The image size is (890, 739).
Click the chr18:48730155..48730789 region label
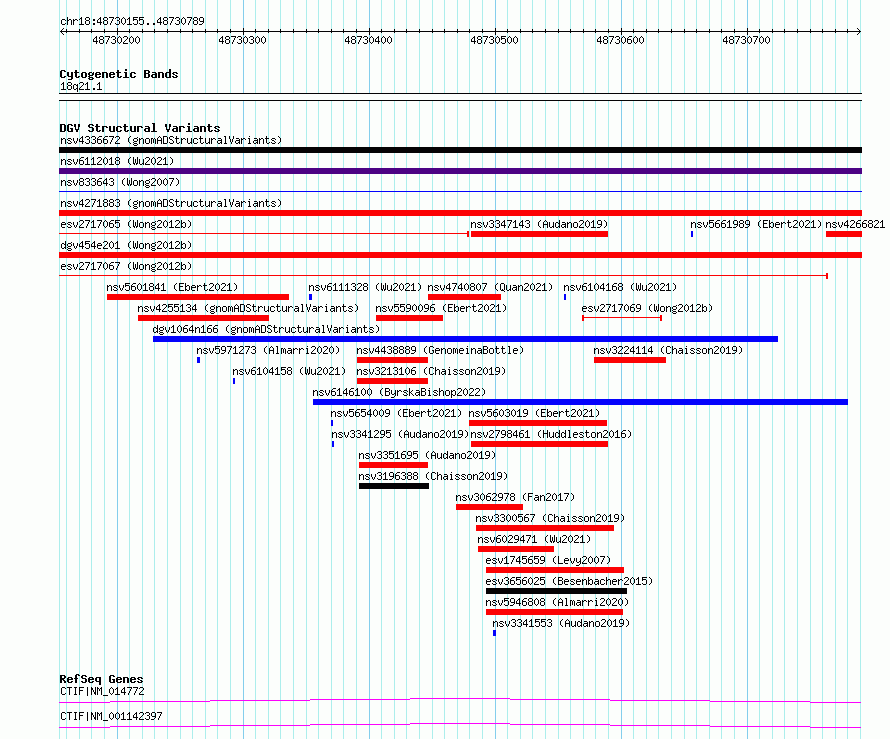[132, 21]
